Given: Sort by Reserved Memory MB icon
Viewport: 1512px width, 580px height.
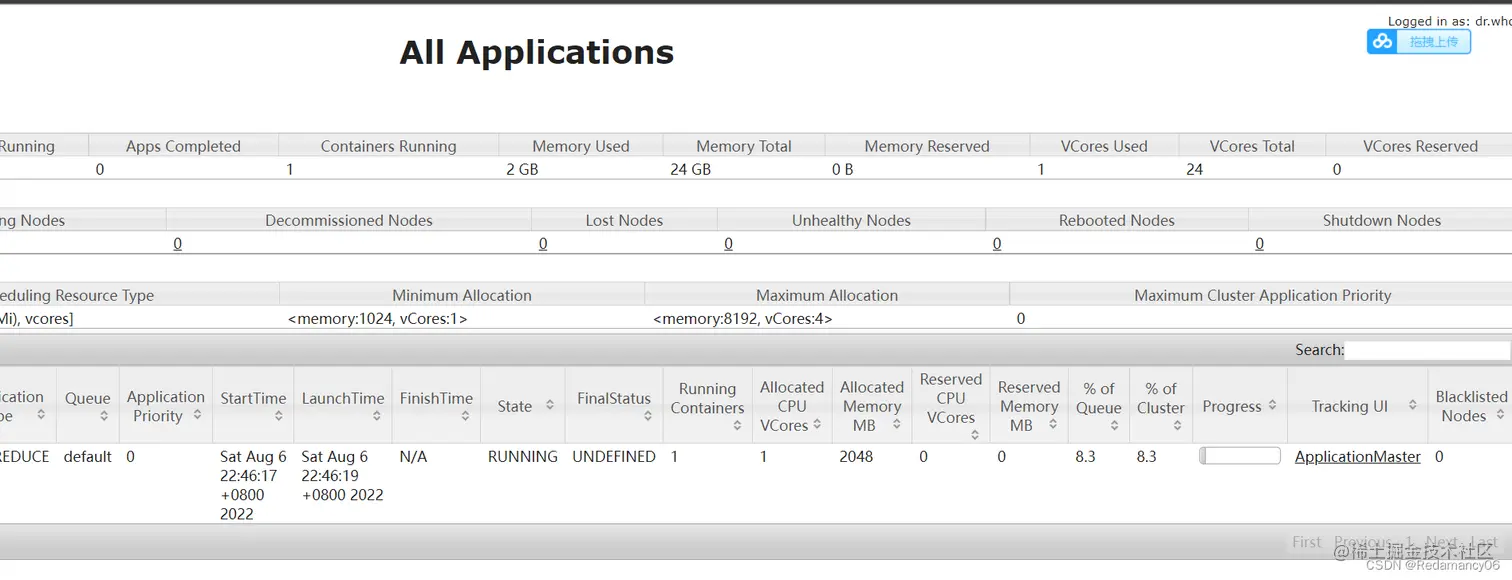Looking at the screenshot, I should coord(1052,425).
